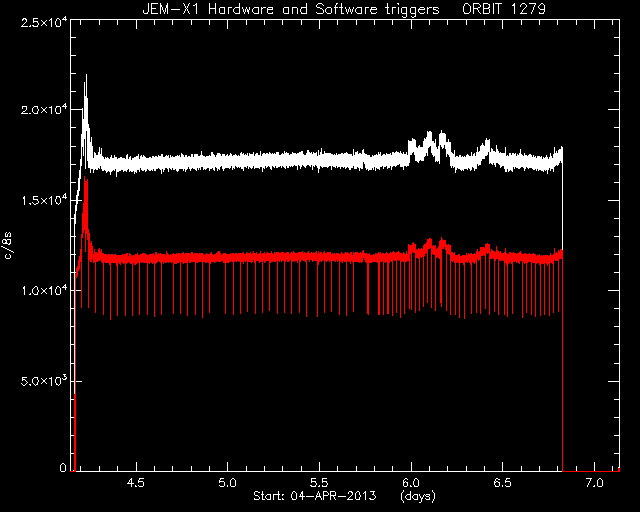This screenshot has width=640, height=512.
Task: Click the 5.5 x-axis tick label
Action: click(x=319, y=483)
